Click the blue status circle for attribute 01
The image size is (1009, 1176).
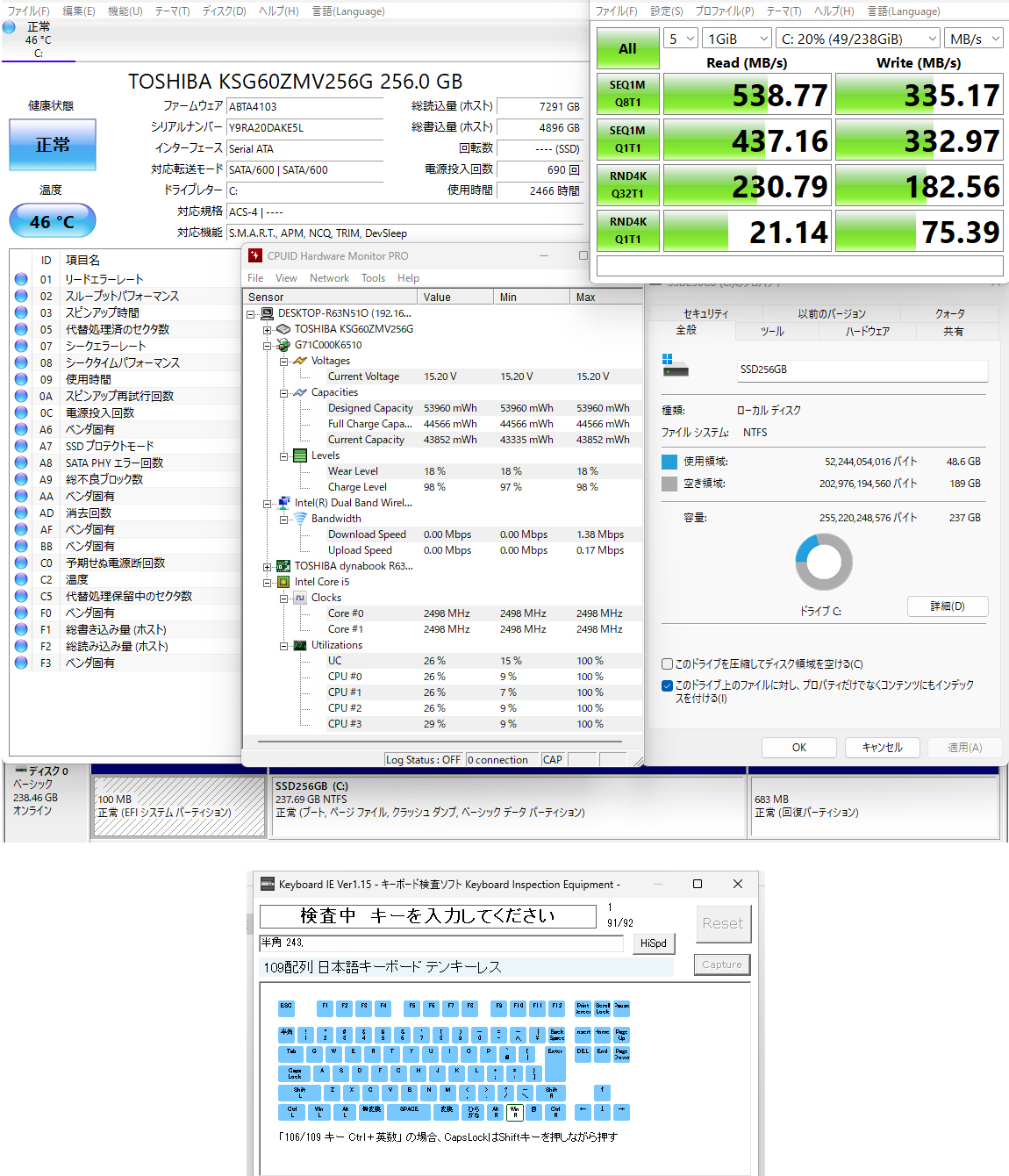pos(21,279)
